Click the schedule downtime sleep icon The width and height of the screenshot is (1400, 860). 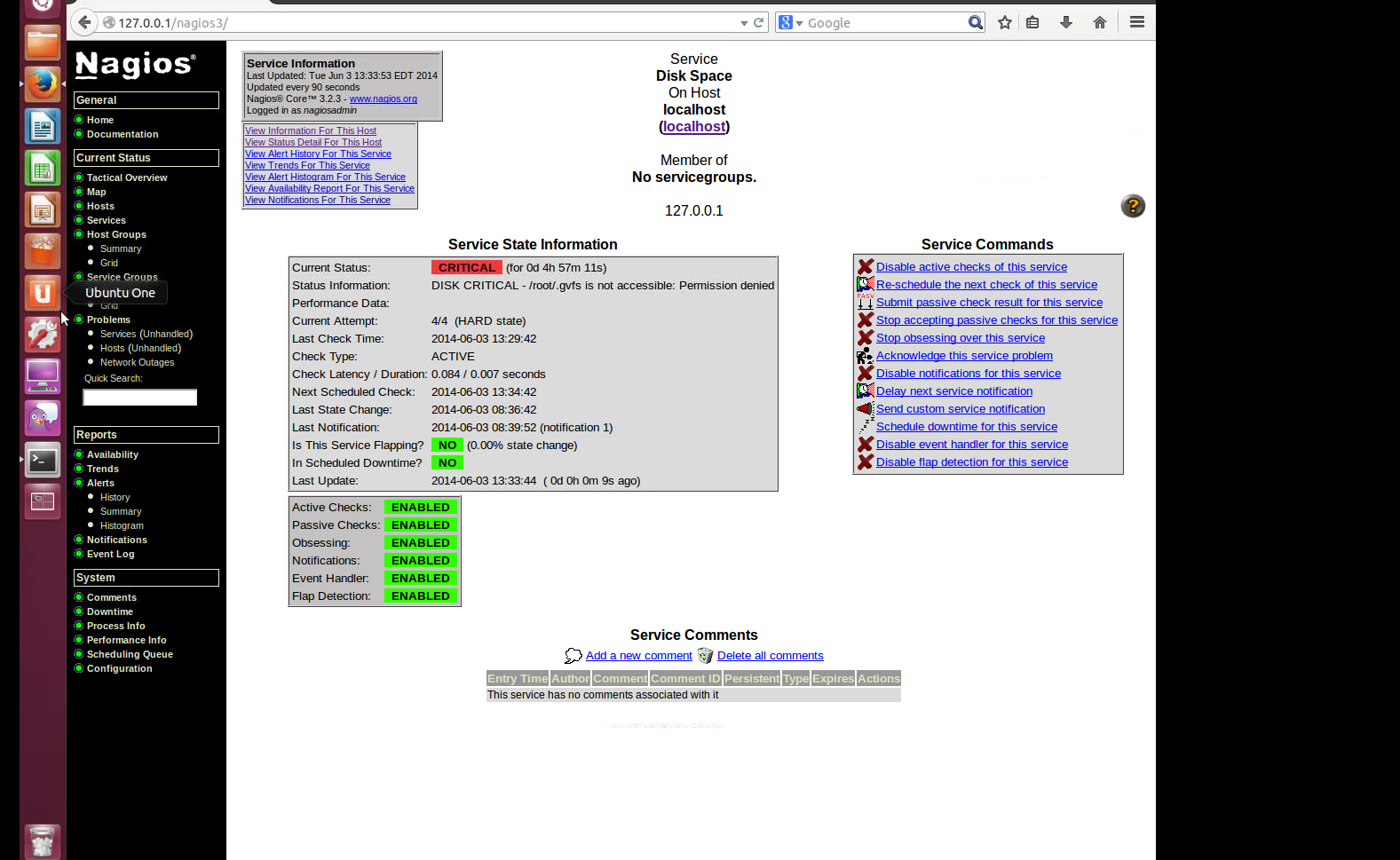866,426
